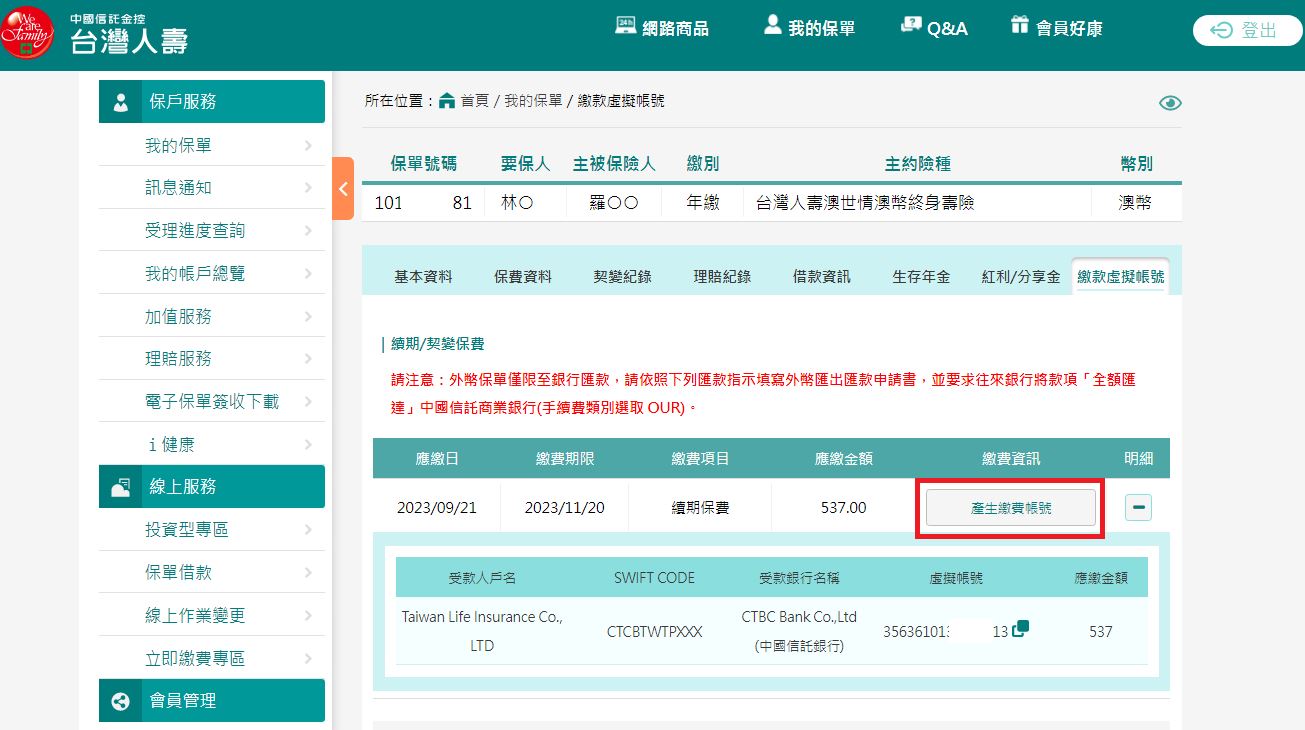Image resolution: width=1305 pixels, height=730 pixels.
Task: Click the share icon beside 會員管理
Action: (x=121, y=701)
